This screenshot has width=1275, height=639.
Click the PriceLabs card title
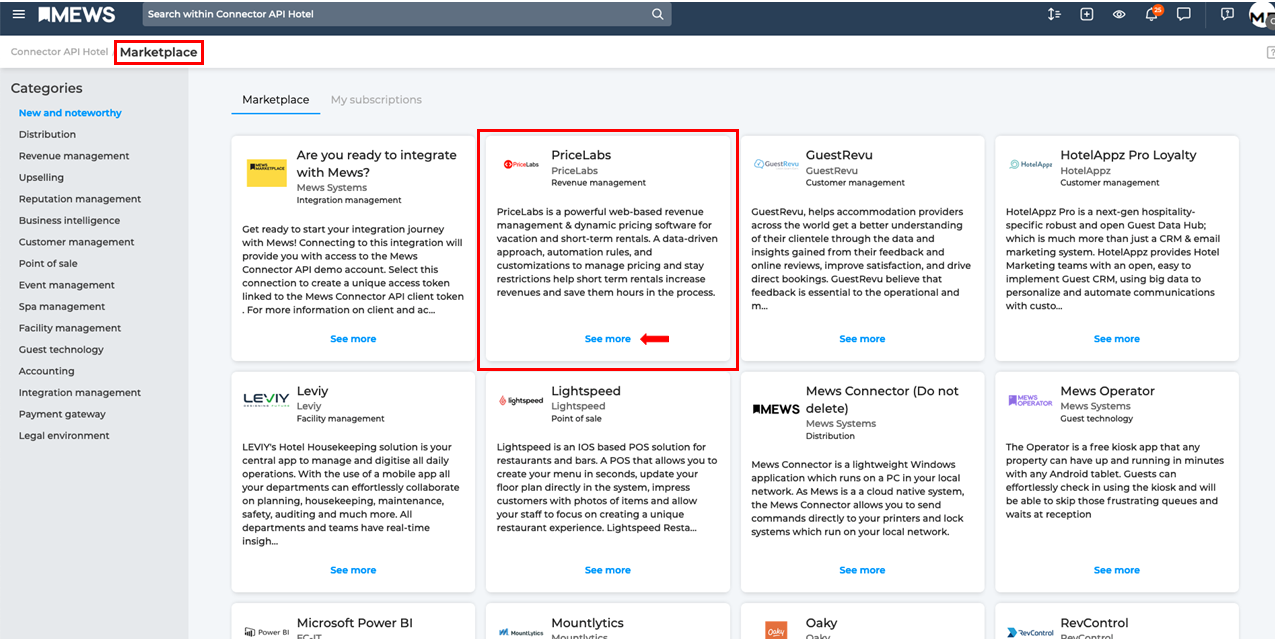click(x=581, y=155)
